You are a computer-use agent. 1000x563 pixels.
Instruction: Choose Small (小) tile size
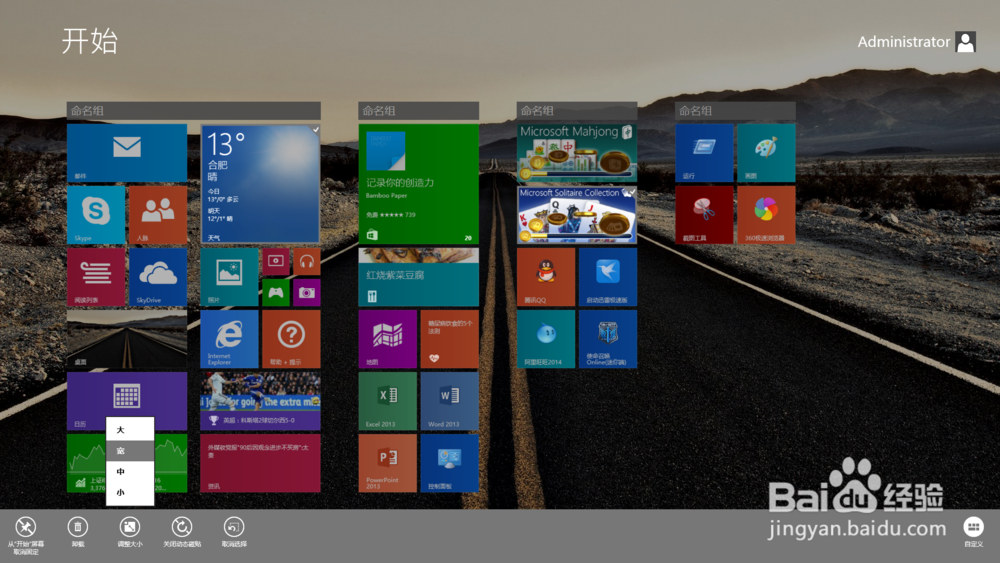pyautogui.click(x=130, y=492)
